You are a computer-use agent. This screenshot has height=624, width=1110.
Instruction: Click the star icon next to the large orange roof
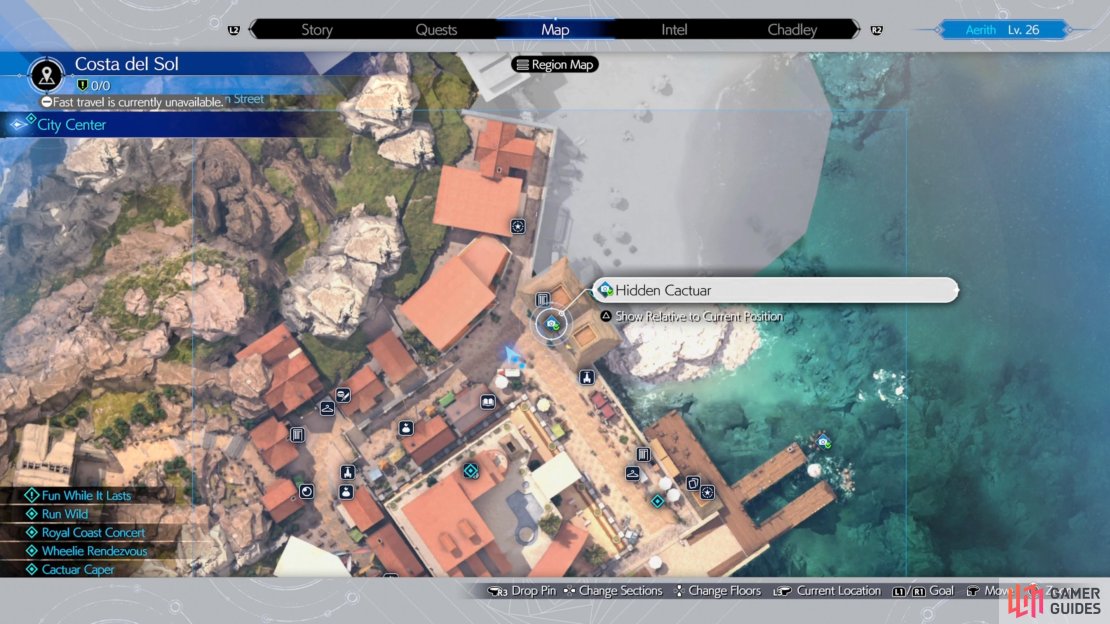coord(518,226)
